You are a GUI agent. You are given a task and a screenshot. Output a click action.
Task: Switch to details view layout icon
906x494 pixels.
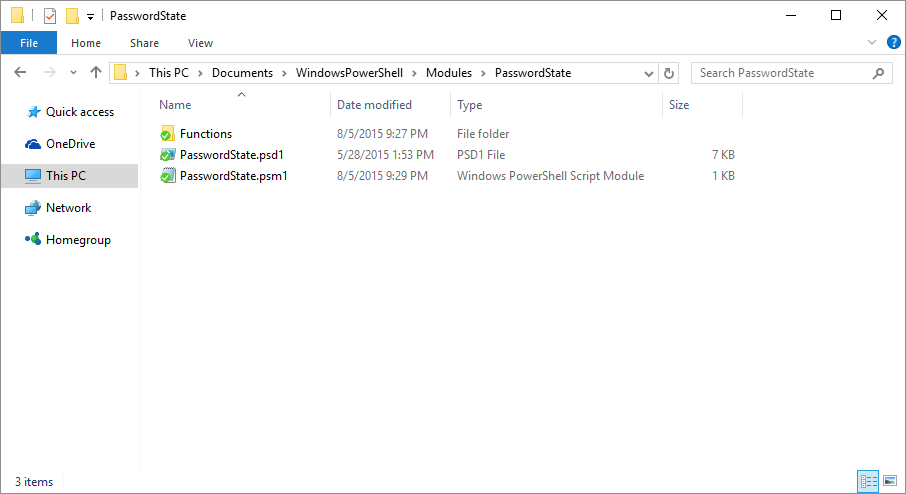pos(868,481)
